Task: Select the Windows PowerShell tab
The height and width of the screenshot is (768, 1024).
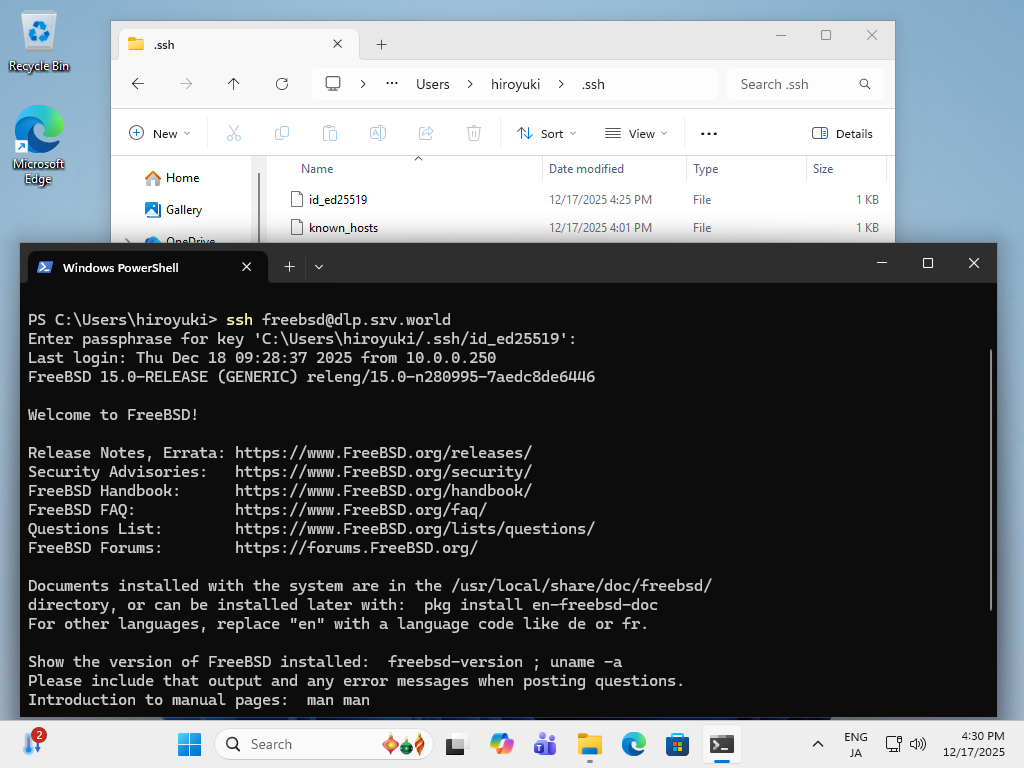Action: tap(130, 267)
